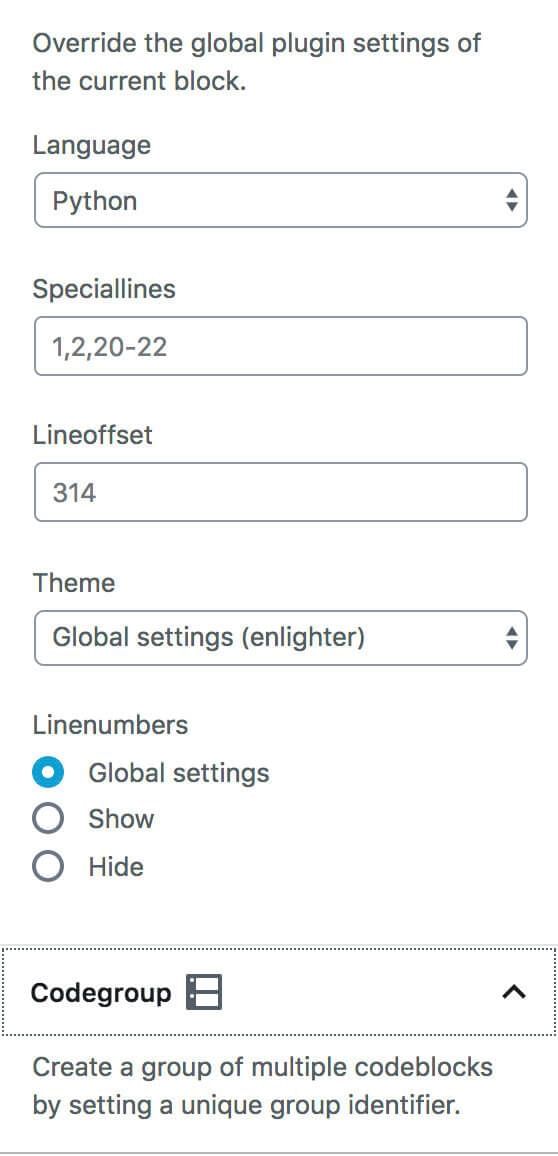558x1156 pixels.
Task: Collapse the Codegroup section with chevron
Action: pyautogui.click(x=514, y=992)
